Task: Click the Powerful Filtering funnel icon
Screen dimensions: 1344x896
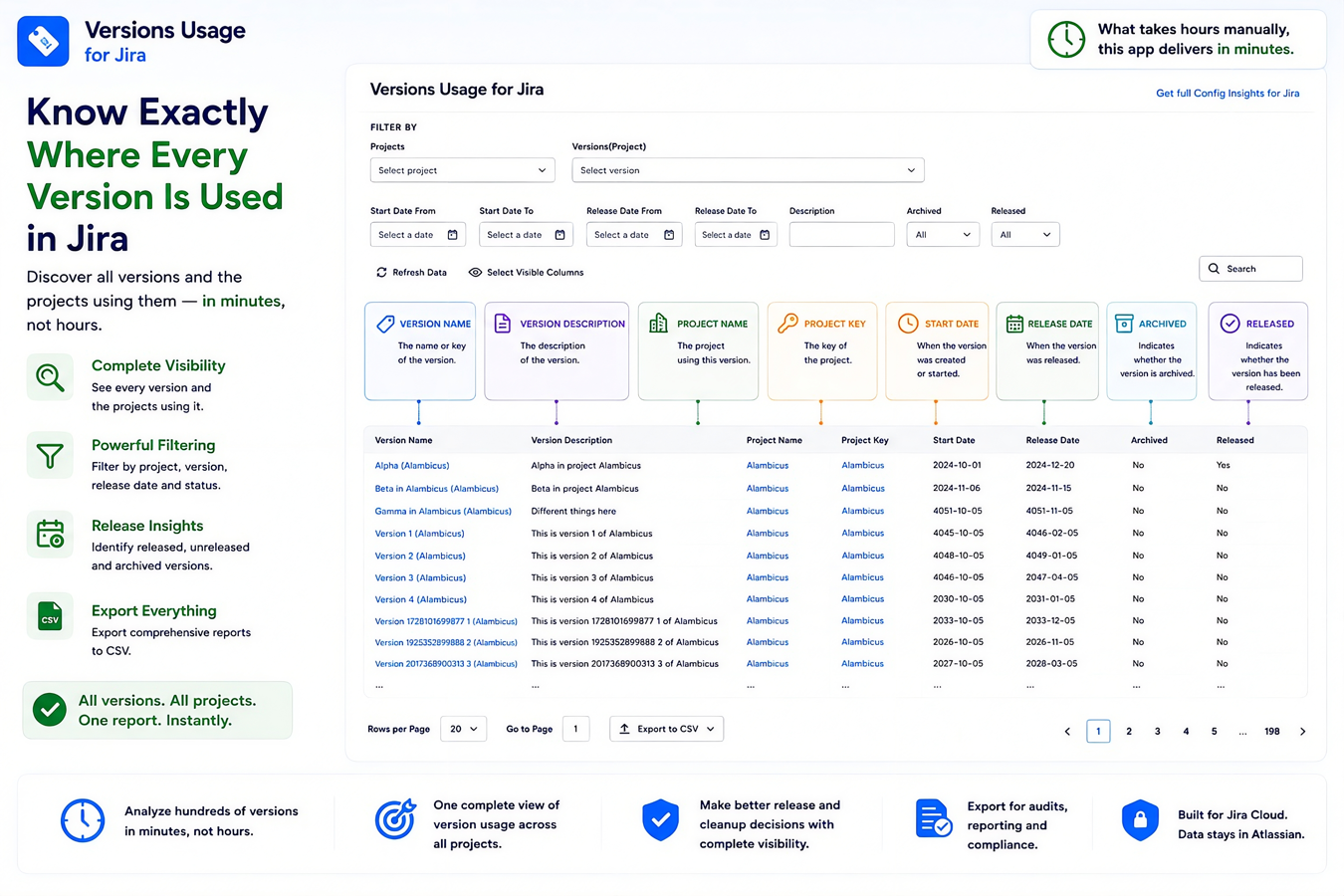Action: [50, 456]
